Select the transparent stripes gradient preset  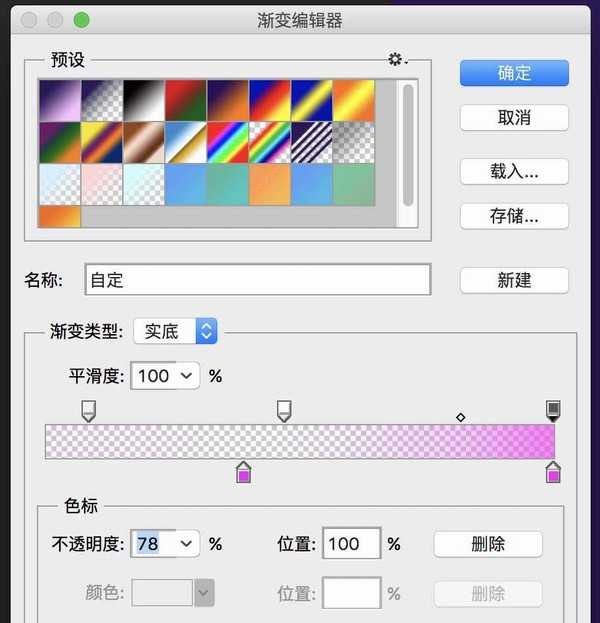pyautogui.click(x=312, y=143)
